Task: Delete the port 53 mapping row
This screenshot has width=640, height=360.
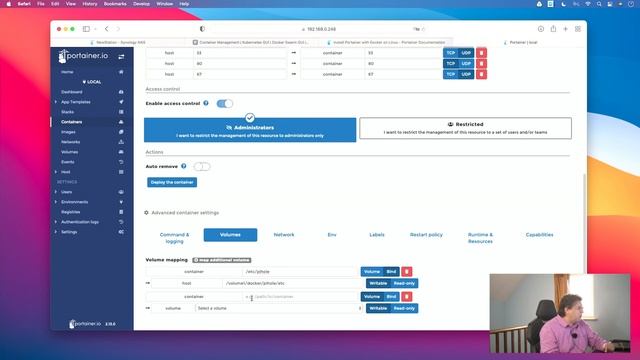Action: 481,53
